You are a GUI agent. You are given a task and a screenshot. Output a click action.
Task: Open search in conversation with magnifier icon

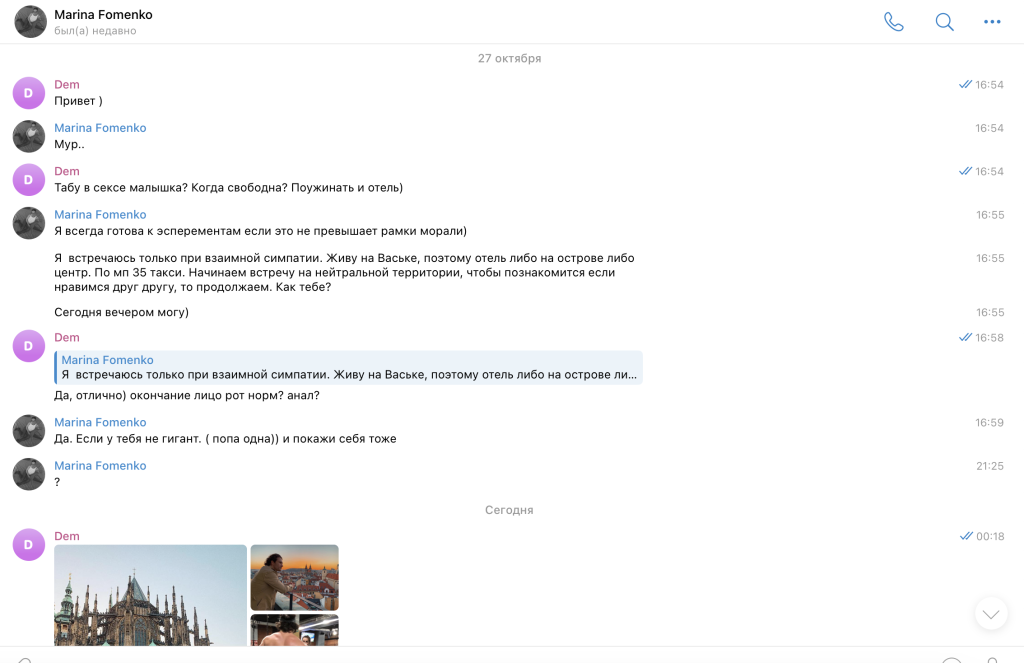click(x=944, y=22)
